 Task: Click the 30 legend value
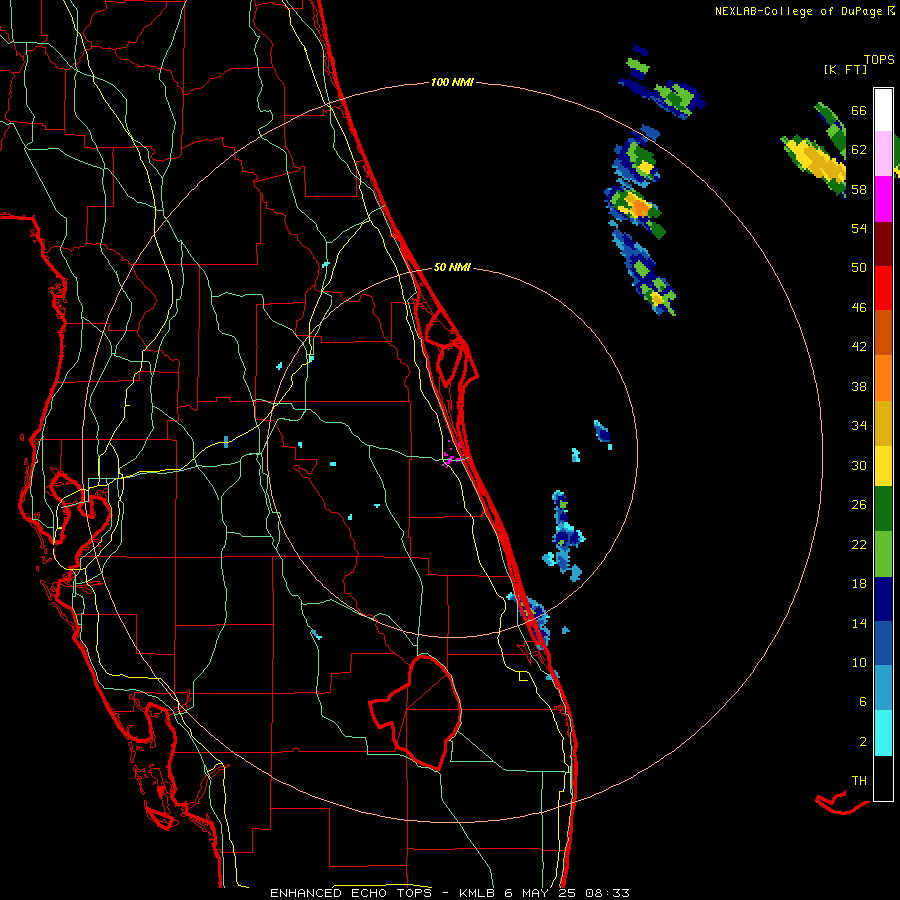pos(859,465)
